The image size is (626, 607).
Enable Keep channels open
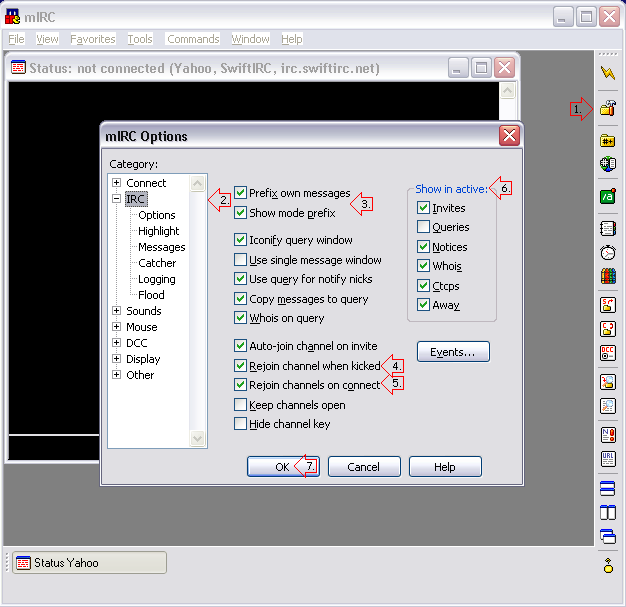click(240, 405)
